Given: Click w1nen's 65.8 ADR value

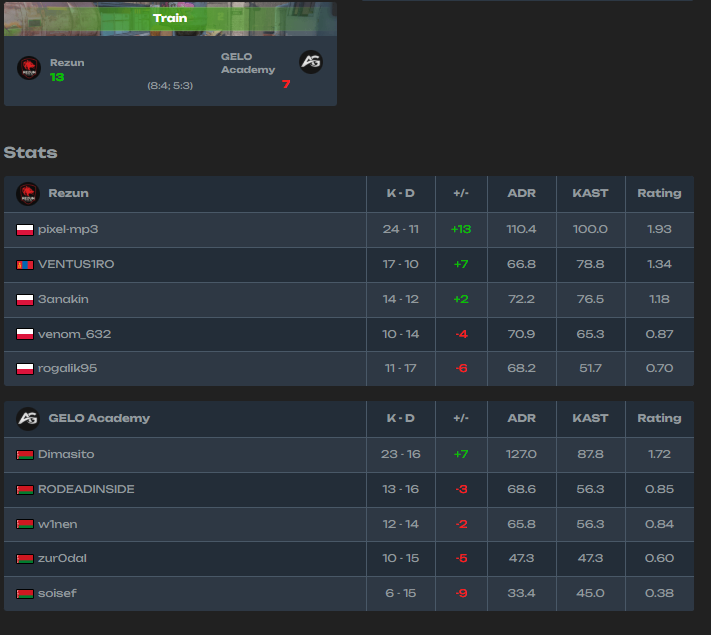Looking at the screenshot, I should click(521, 524).
